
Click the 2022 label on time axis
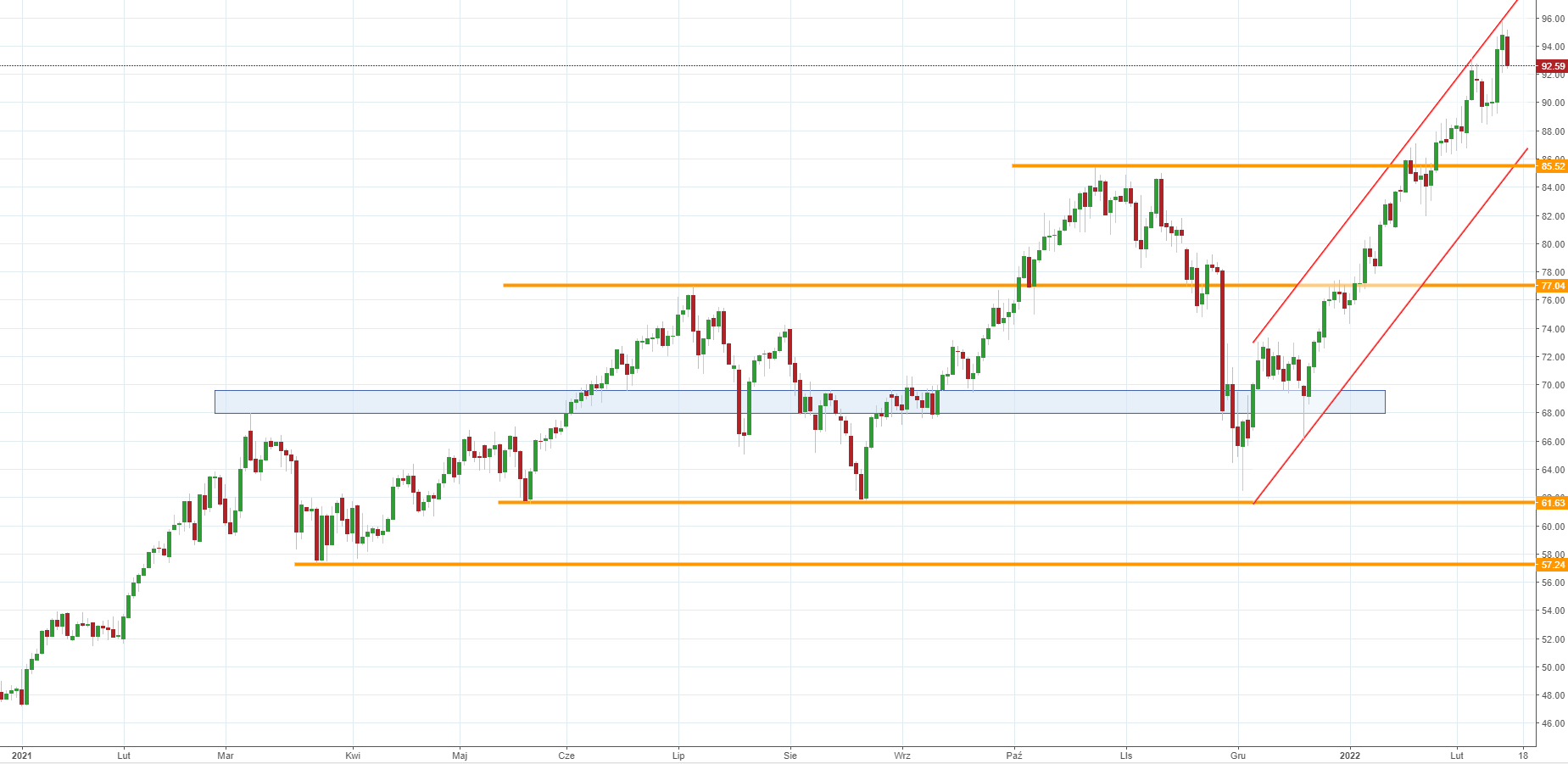[1350, 755]
